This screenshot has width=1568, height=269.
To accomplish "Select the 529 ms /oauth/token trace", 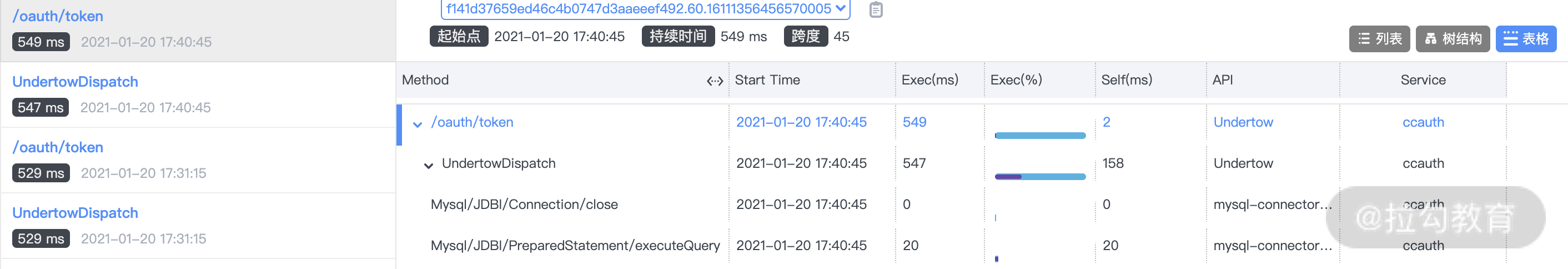I will click(58, 147).
